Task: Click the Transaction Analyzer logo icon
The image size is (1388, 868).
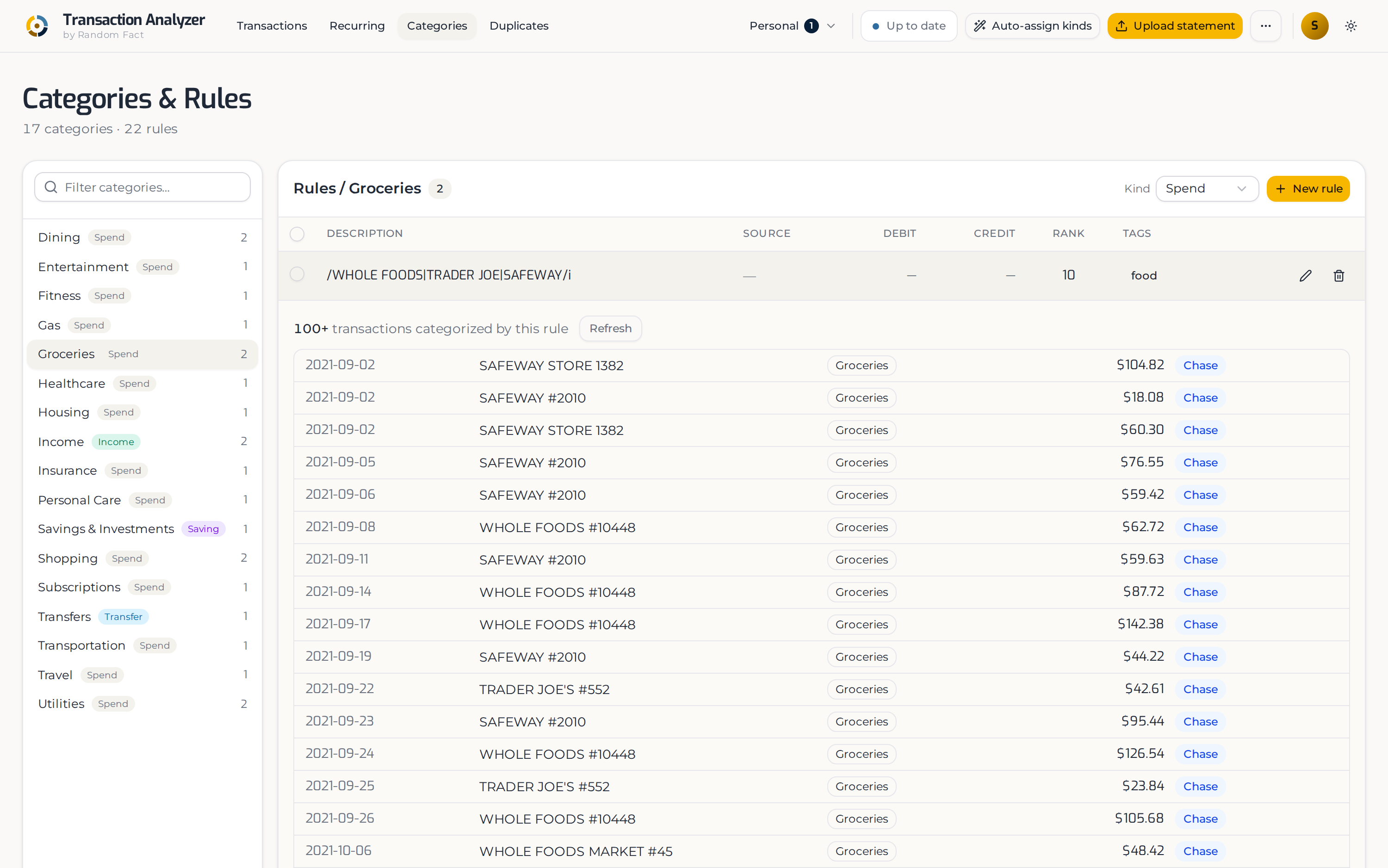Action: click(x=37, y=26)
